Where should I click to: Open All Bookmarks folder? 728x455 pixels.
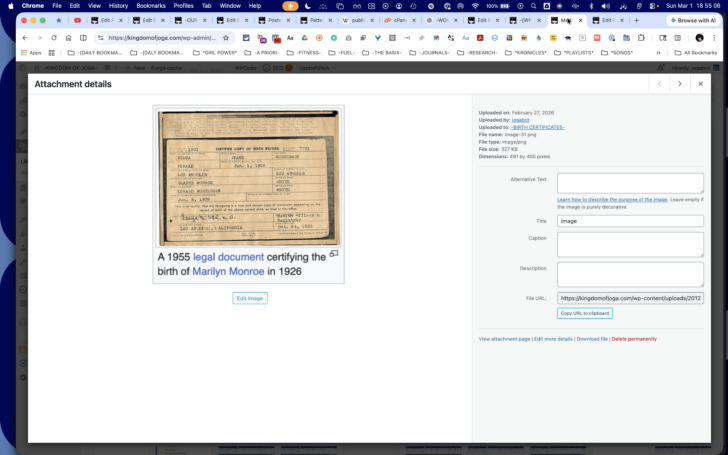pos(696,53)
